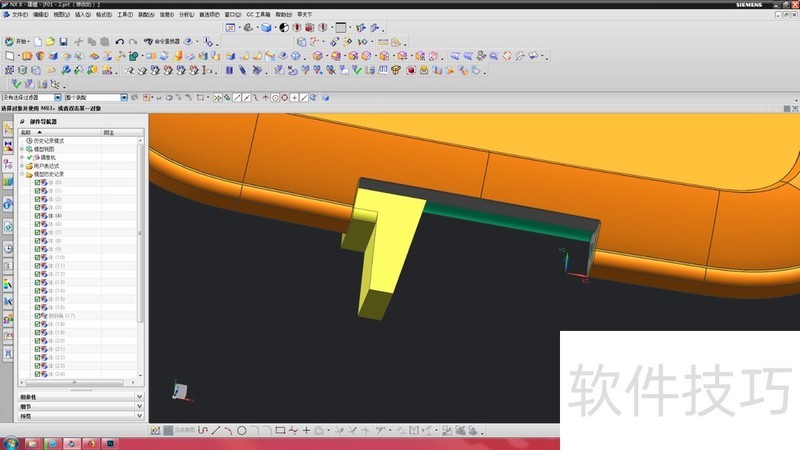This screenshot has width=800, height=450.
Task: Uncheck the body (4) feature checkbox
Action: (x=37, y=216)
